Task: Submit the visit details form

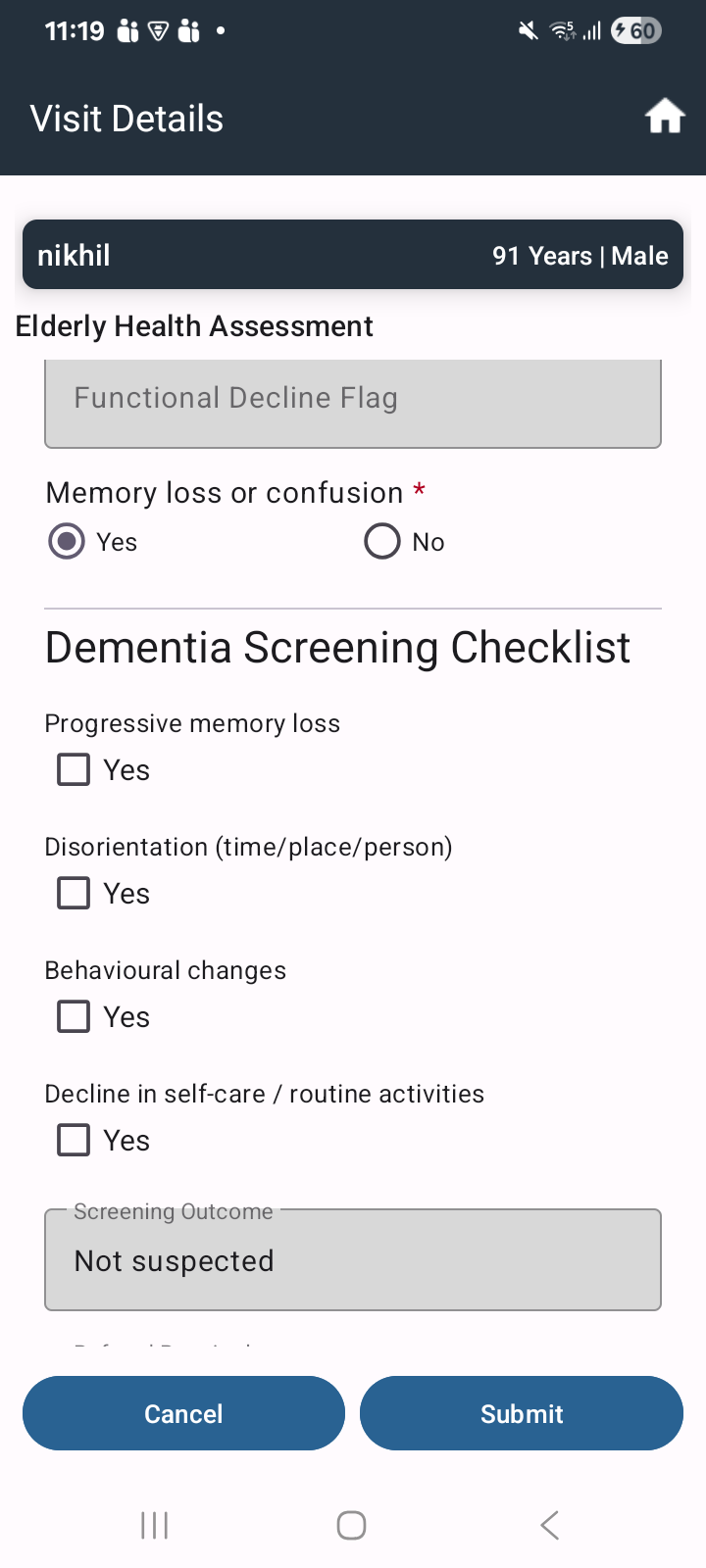Action: [522, 1413]
